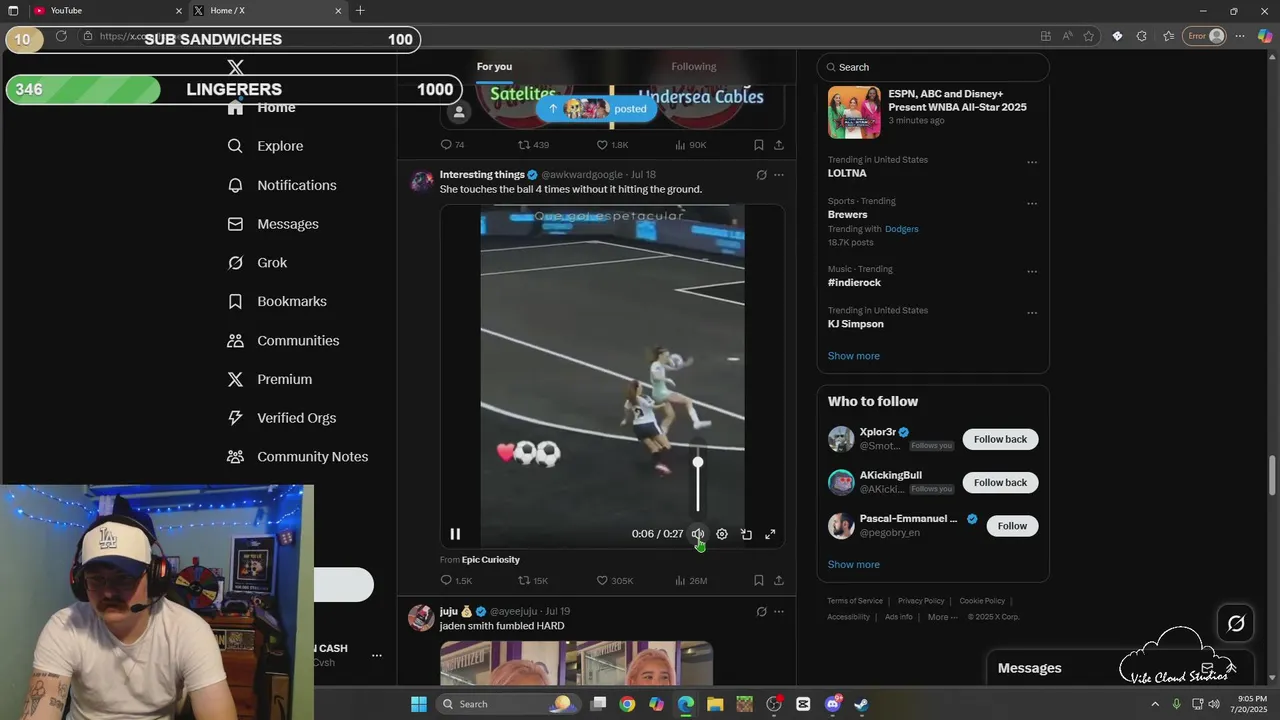
Task: Follow back Xplor3r
Action: [1000, 439]
